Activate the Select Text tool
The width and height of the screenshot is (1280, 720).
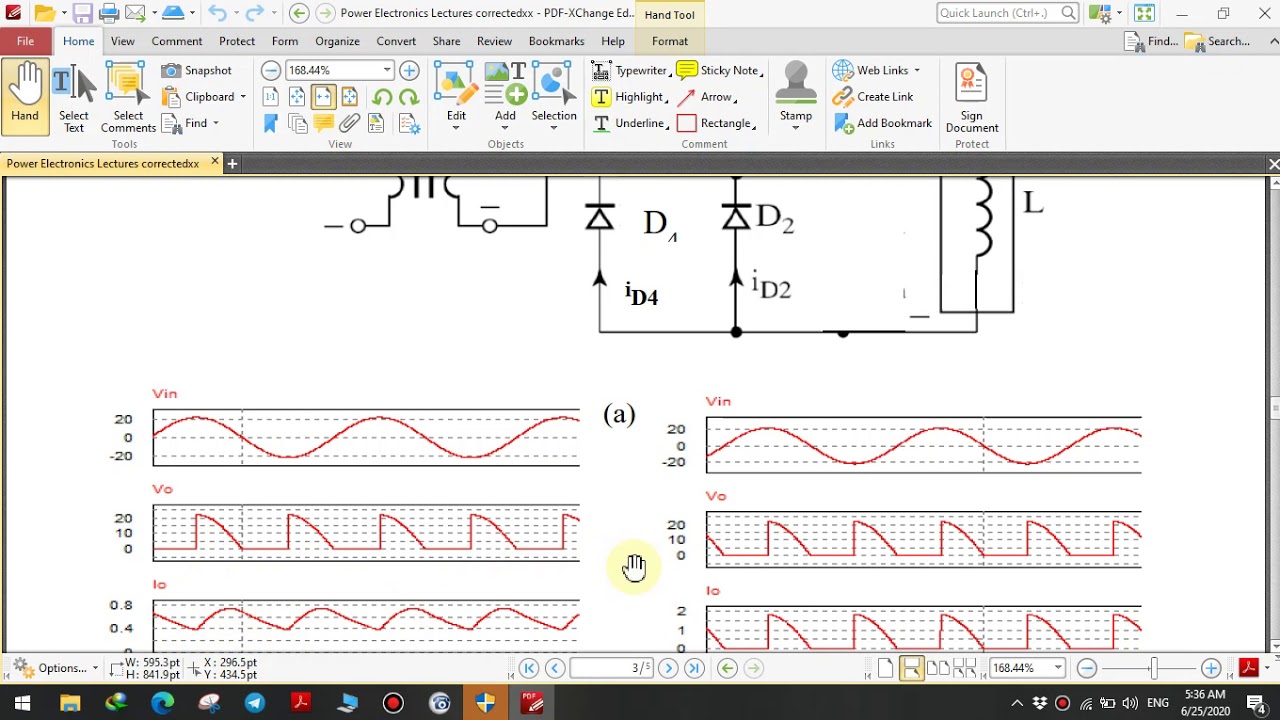(73, 97)
